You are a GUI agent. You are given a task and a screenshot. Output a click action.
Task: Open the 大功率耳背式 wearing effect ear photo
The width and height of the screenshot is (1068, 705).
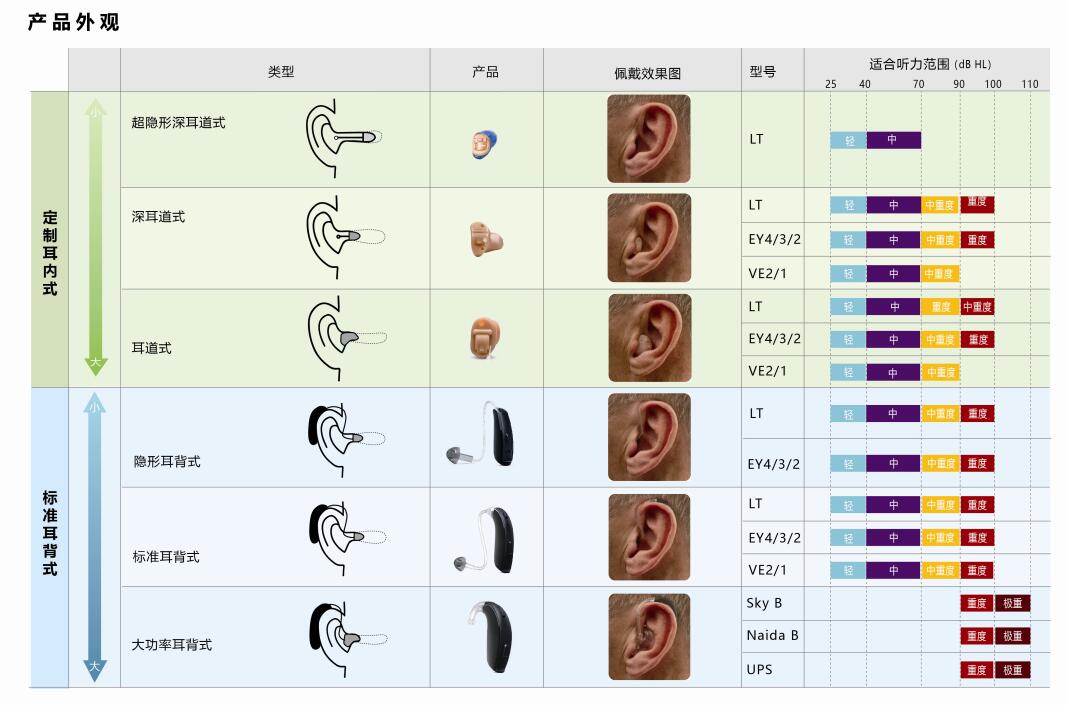click(x=648, y=636)
